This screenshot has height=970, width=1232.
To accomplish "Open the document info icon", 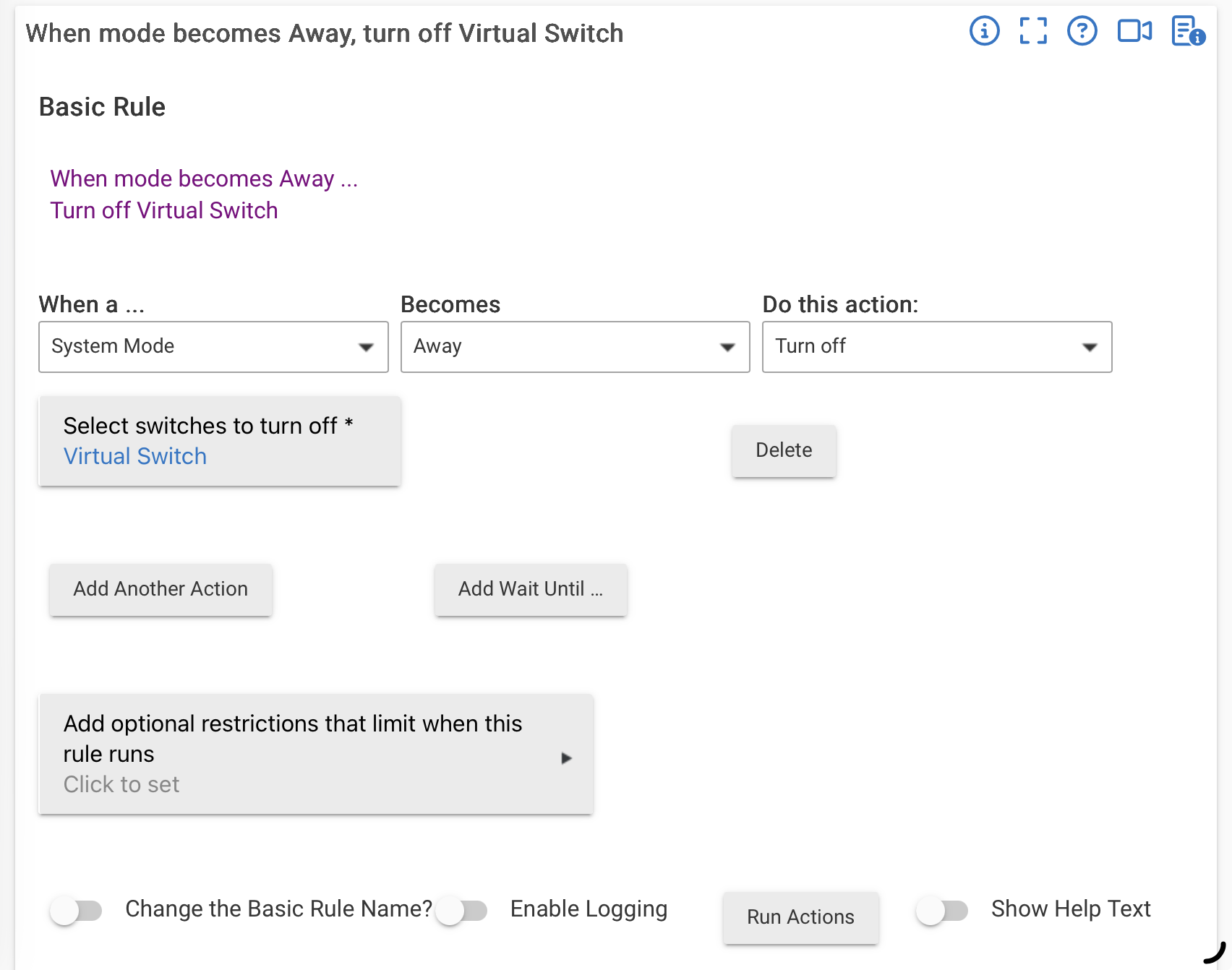I will (1187, 31).
